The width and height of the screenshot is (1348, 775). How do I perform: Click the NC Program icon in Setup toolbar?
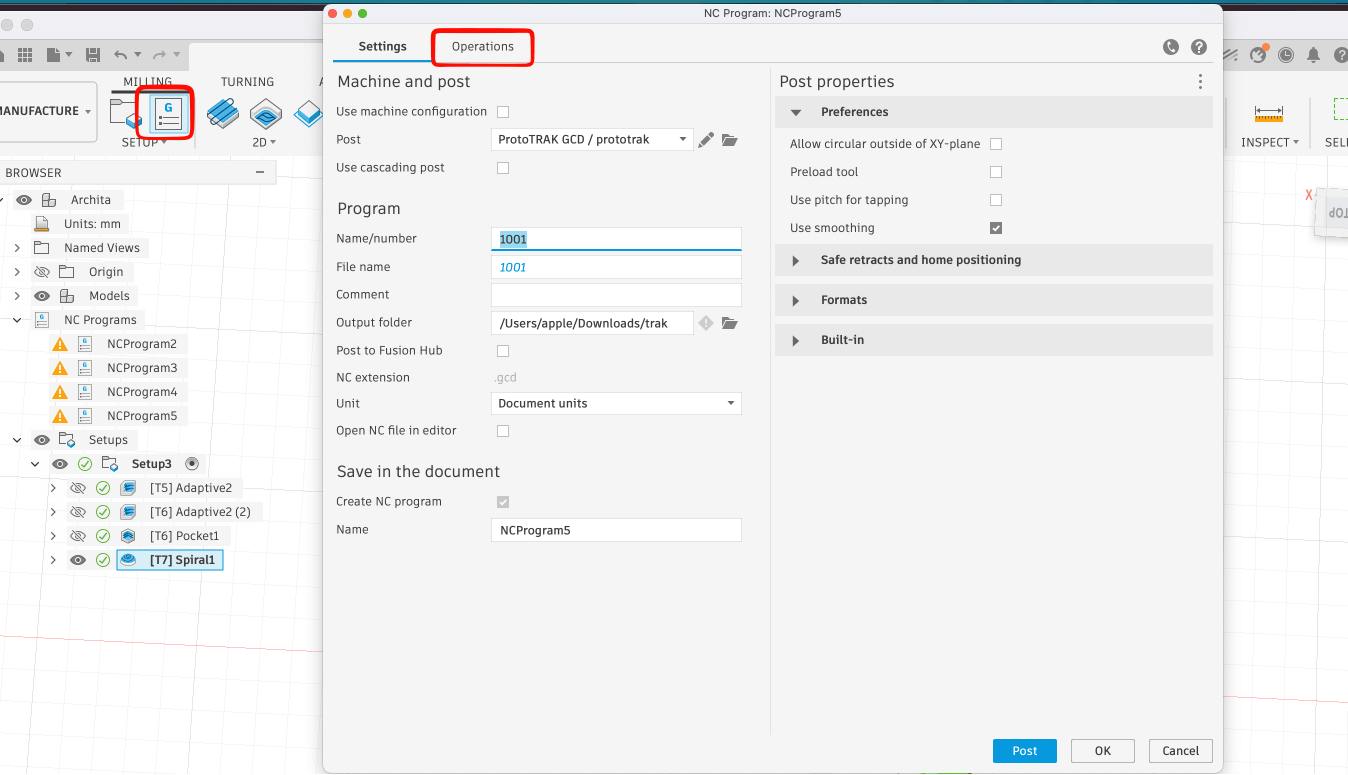168,113
